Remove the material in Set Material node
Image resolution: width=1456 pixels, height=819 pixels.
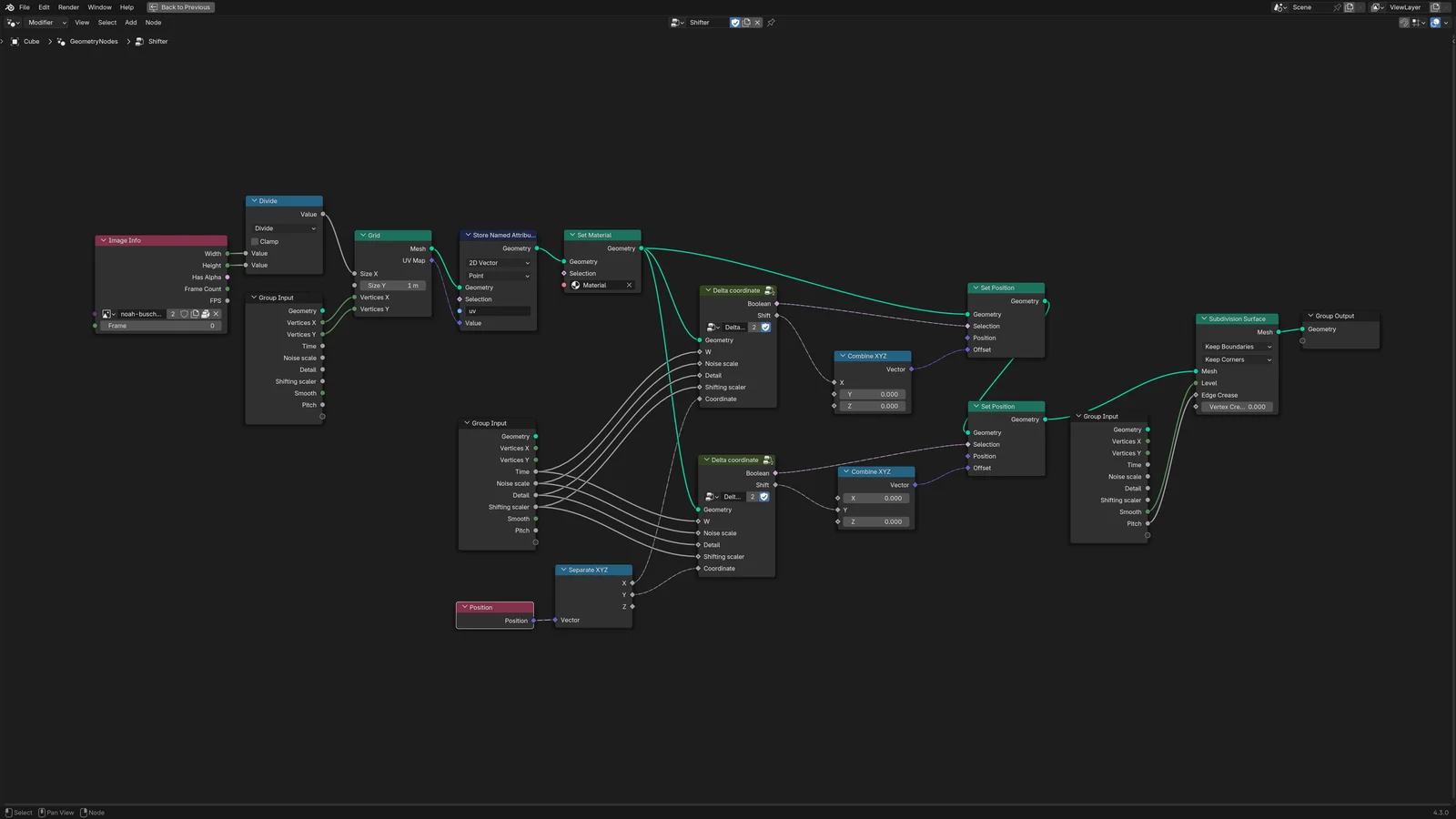click(629, 286)
